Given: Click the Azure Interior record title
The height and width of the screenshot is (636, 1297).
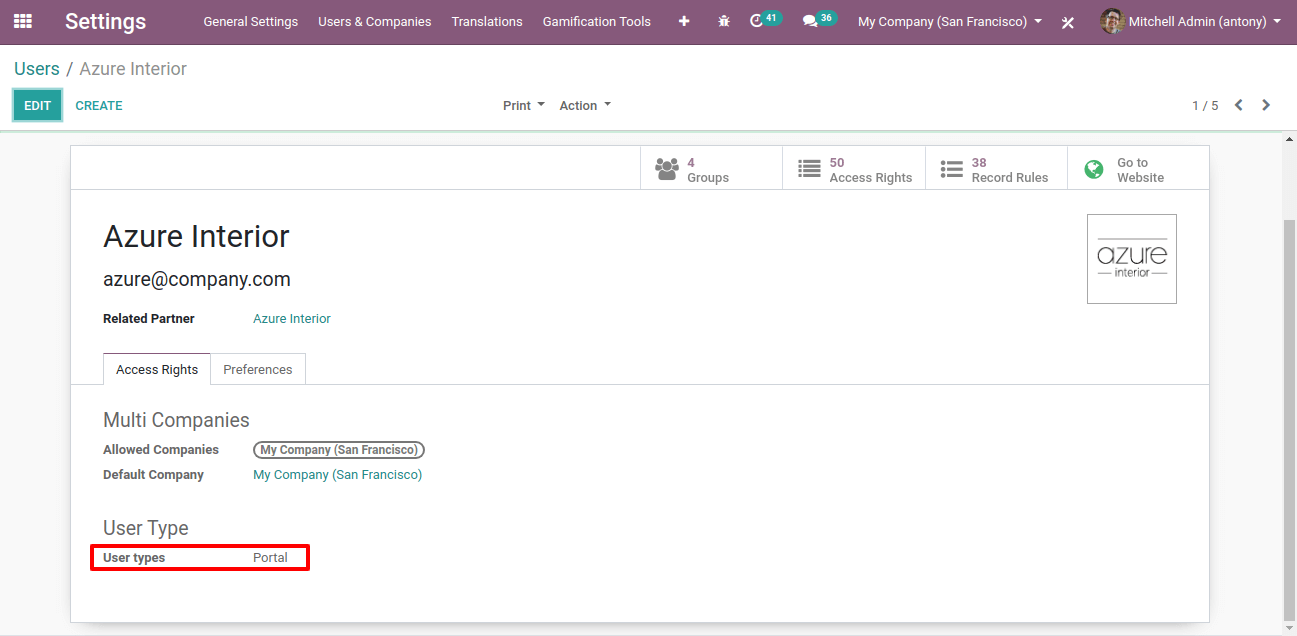Looking at the screenshot, I should pyautogui.click(x=196, y=236).
